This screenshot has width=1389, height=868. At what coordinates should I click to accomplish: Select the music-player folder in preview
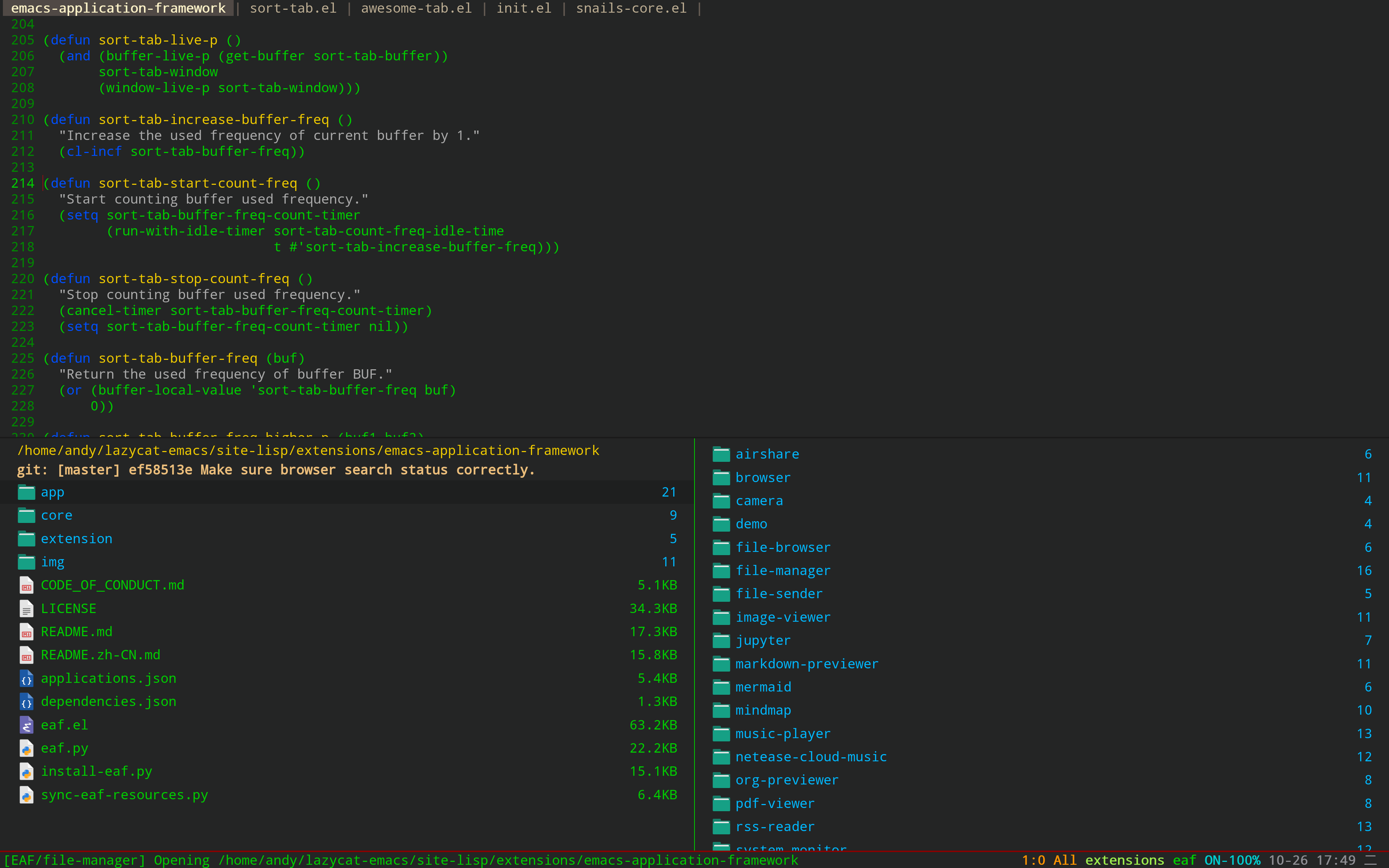782,734
